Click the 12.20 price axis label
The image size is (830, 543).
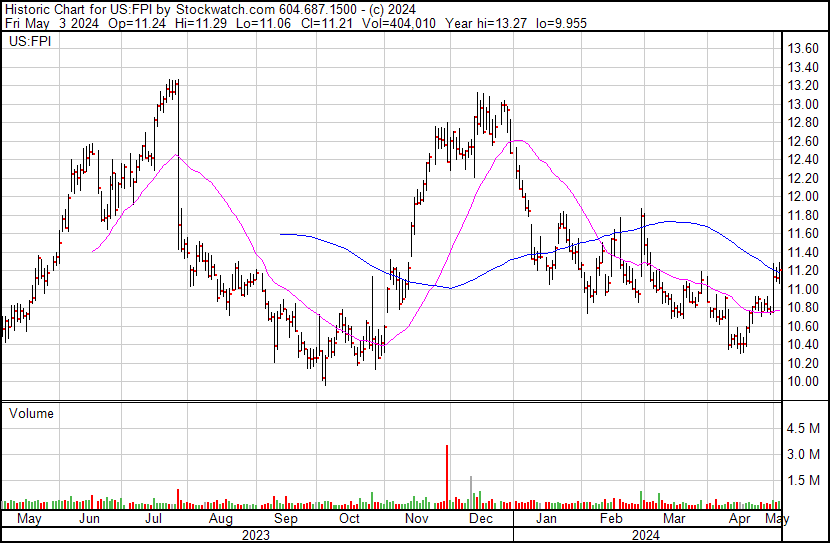tap(803, 178)
